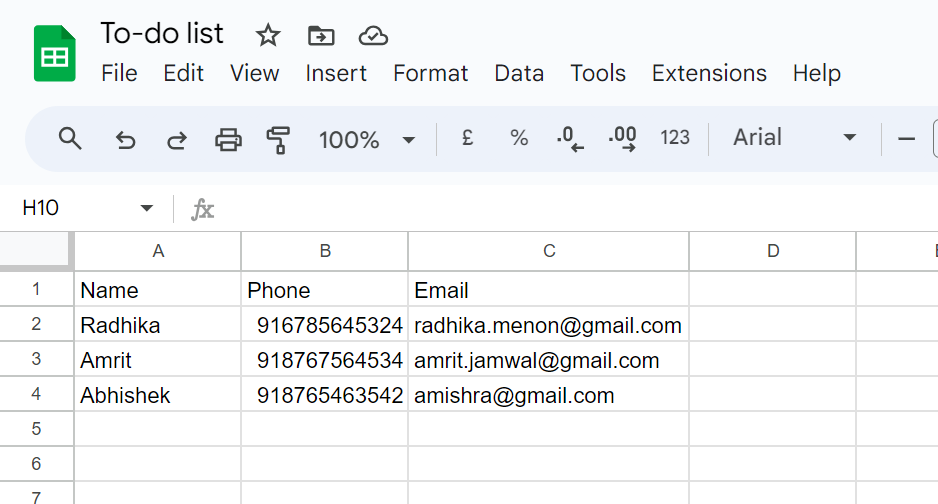Screen dimensions: 938x504
Task: Star the To-do list document
Action: [268, 36]
